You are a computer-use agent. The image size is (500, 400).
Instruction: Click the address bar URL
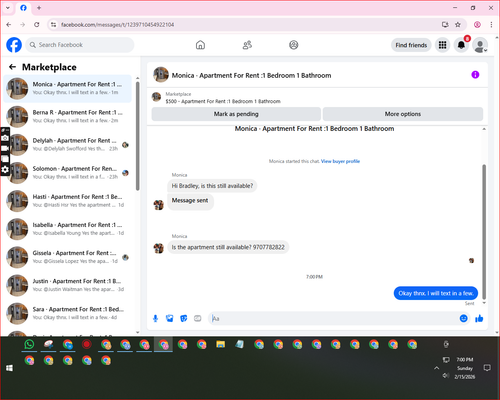point(118,25)
